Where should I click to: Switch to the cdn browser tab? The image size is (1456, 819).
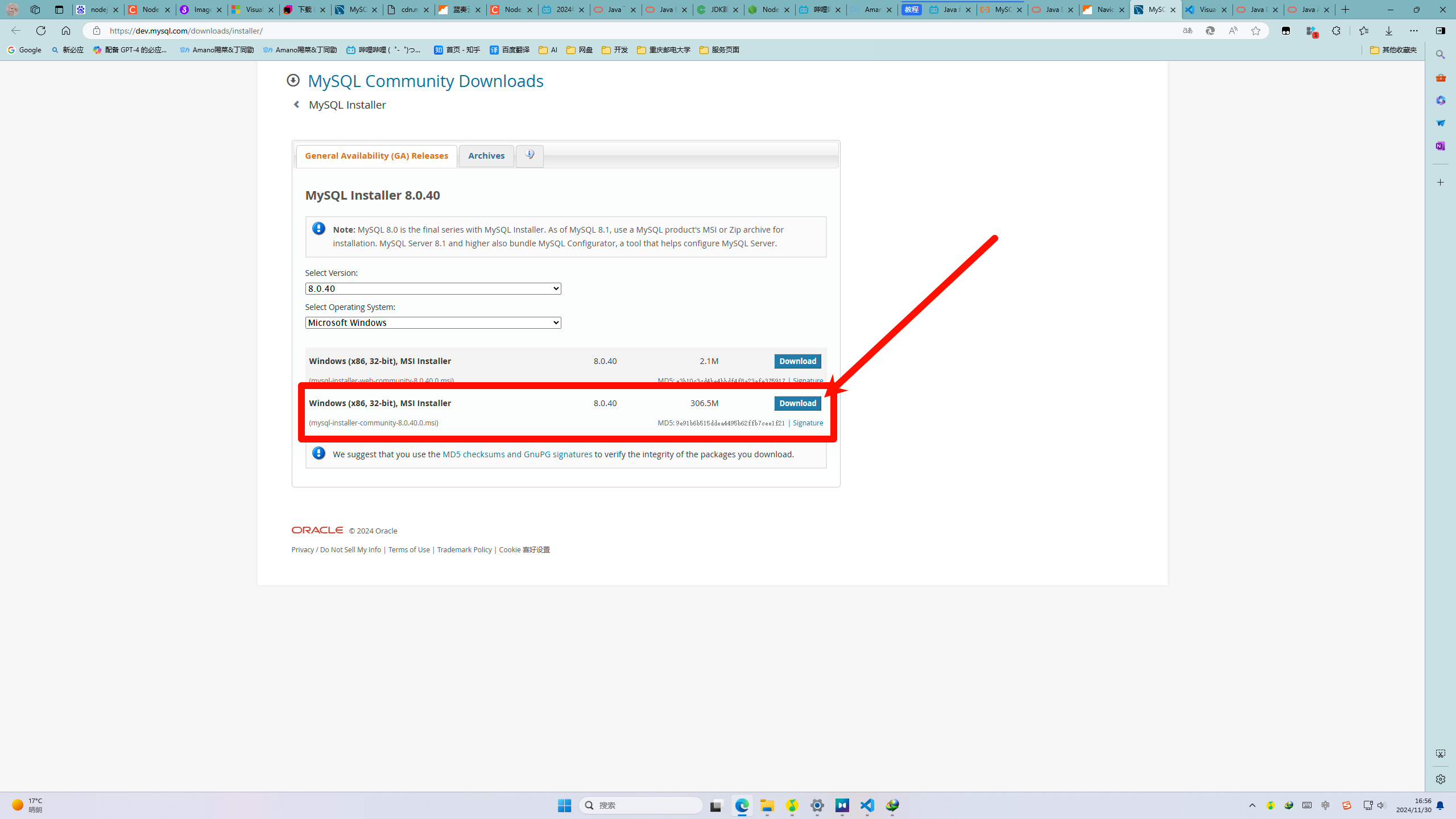click(x=408, y=10)
